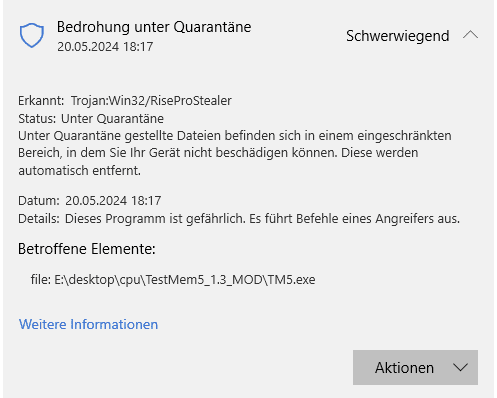497x398 pixels.
Task: Click the quarantine description paragraph
Action: tap(235, 153)
